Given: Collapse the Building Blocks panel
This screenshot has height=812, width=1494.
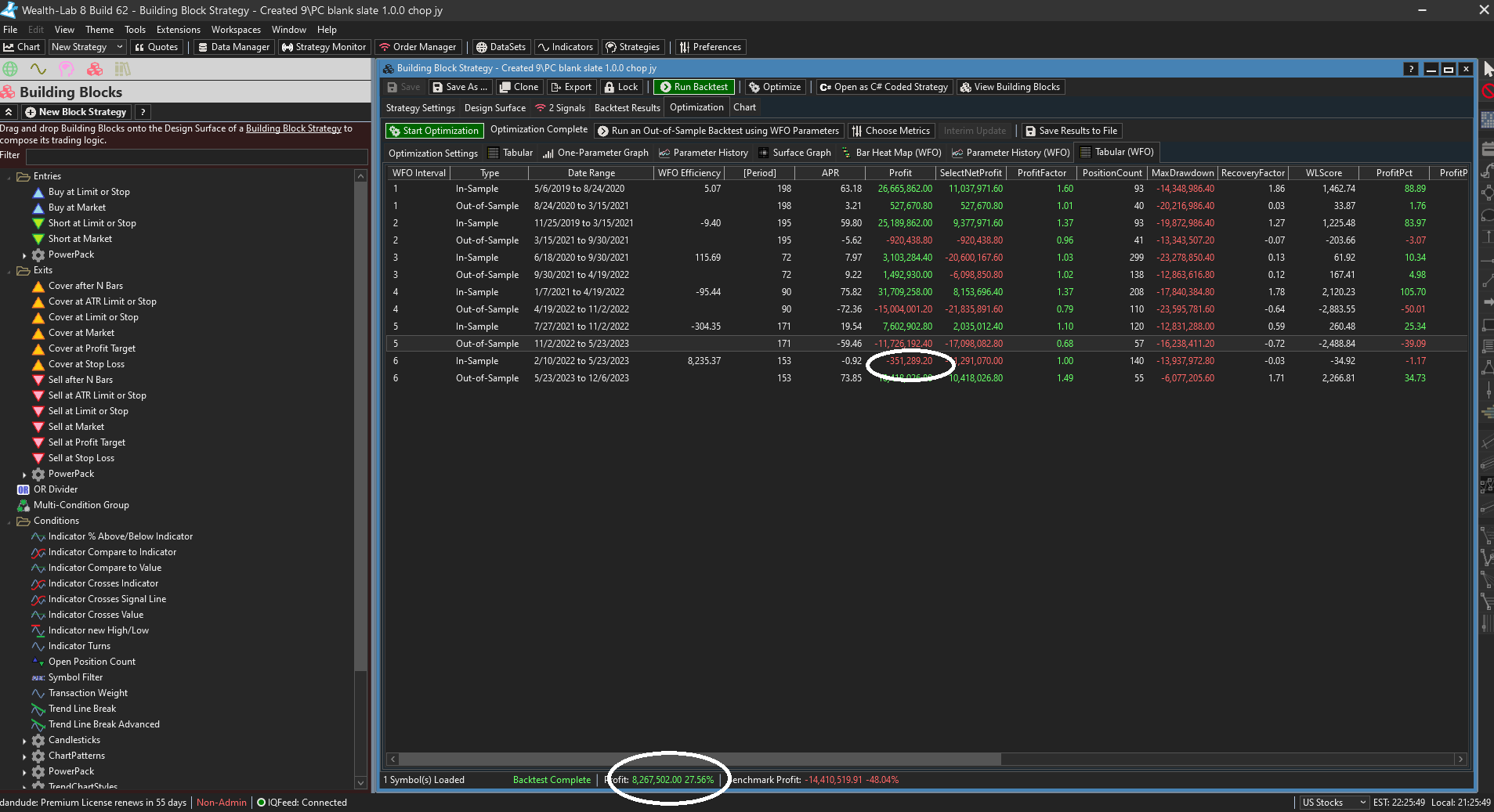Looking at the screenshot, I should 8,111.
